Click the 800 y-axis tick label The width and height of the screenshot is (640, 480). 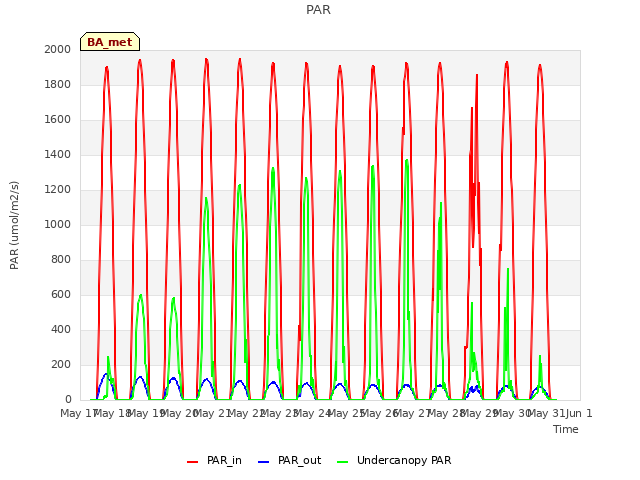[x=61, y=260]
